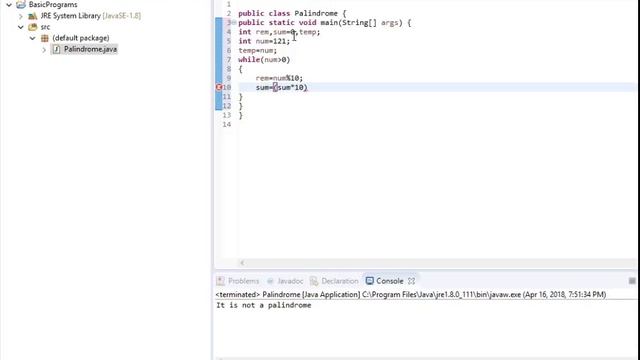
Task: Click the 'public static void main' code line
Action: [x=324, y=23]
